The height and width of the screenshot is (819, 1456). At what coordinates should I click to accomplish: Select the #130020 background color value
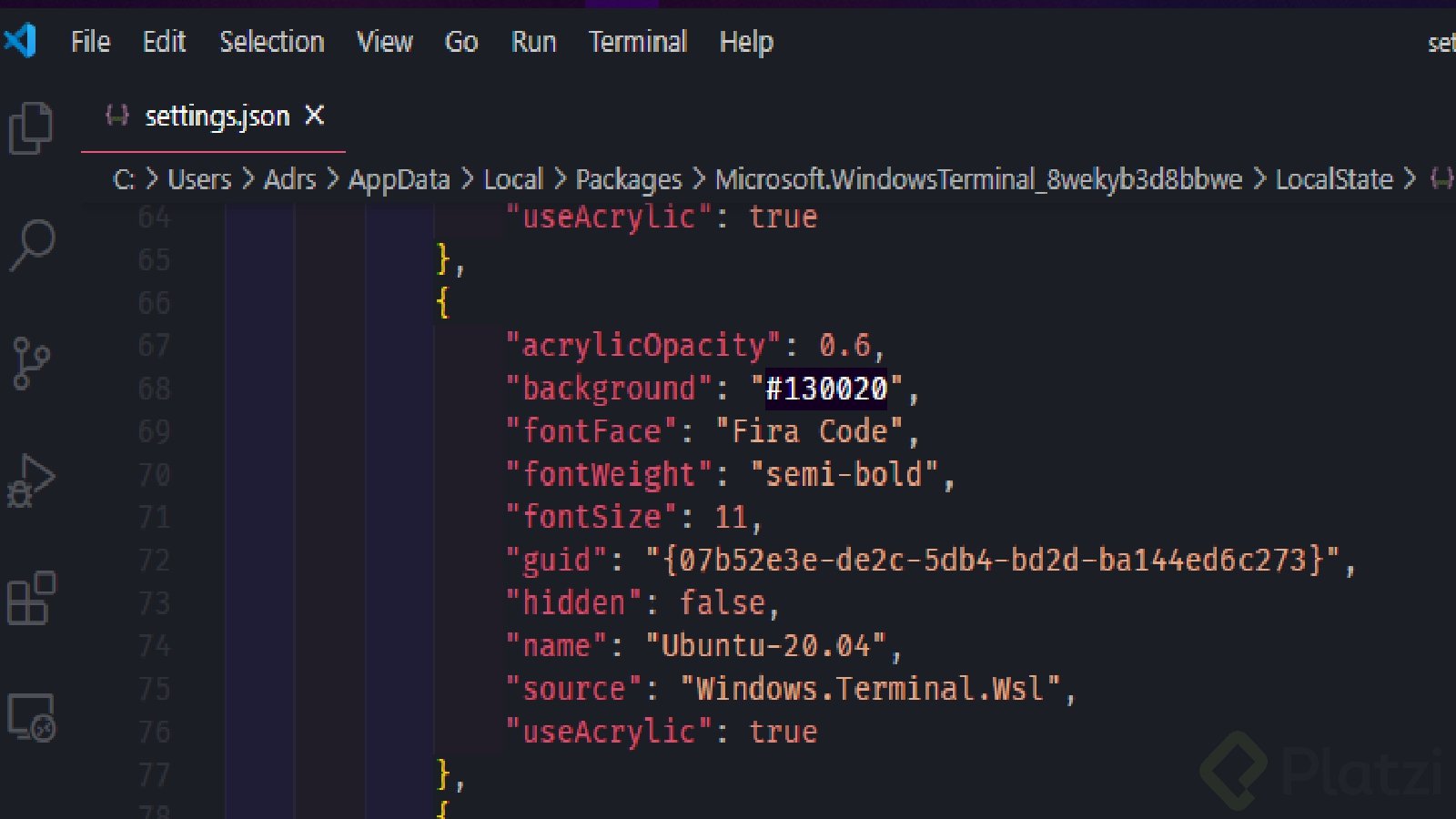[824, 389]
